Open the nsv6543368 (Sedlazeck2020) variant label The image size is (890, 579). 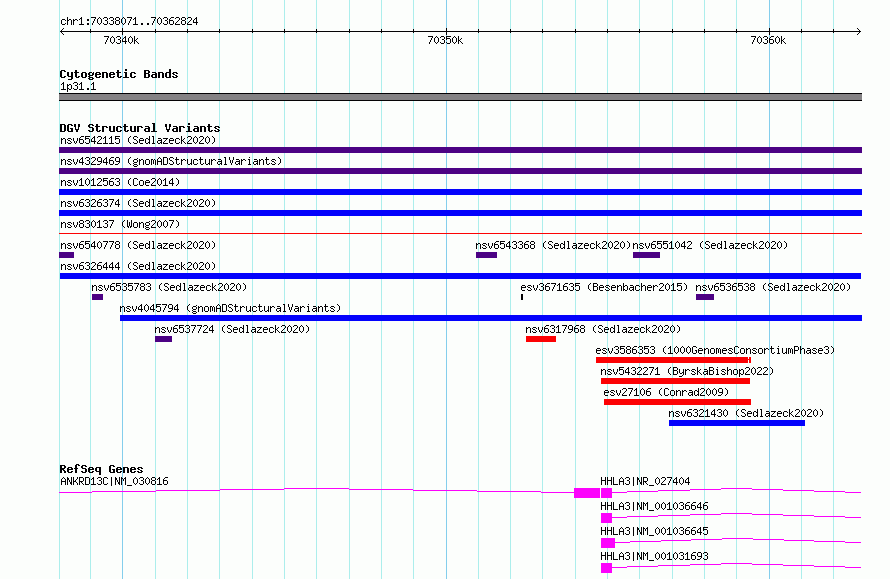pyautogui.click(x=553, y=245)
